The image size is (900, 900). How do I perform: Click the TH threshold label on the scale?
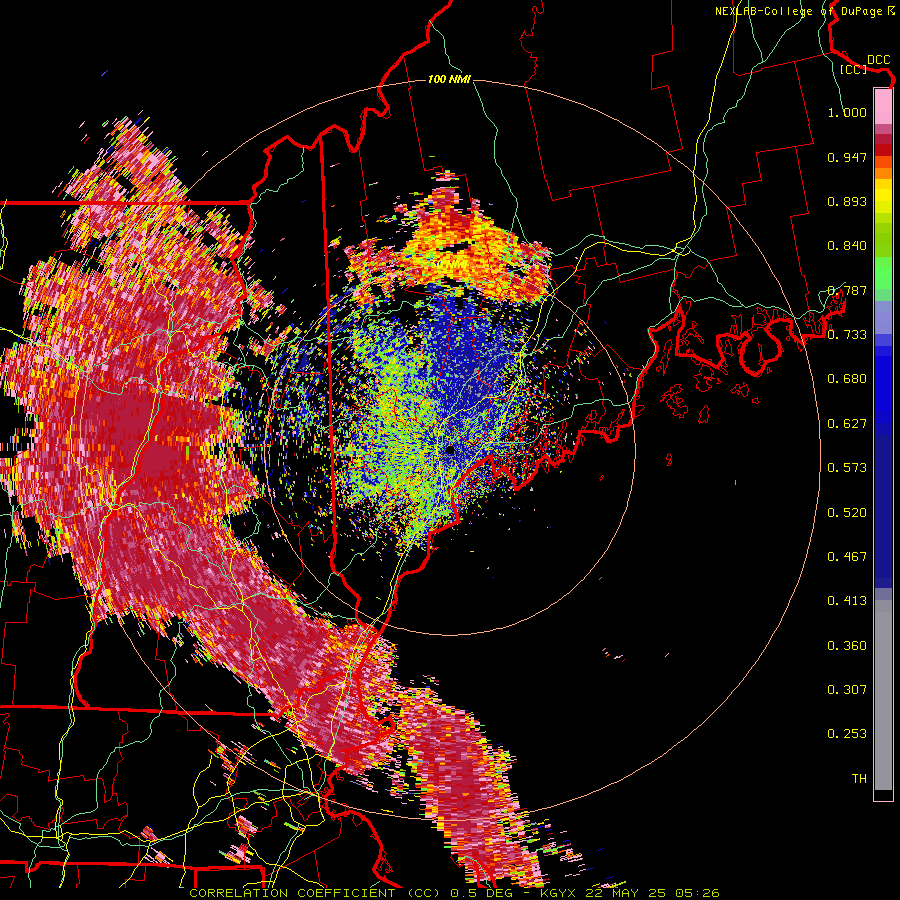pyautogui.click(x=859, y=779)
